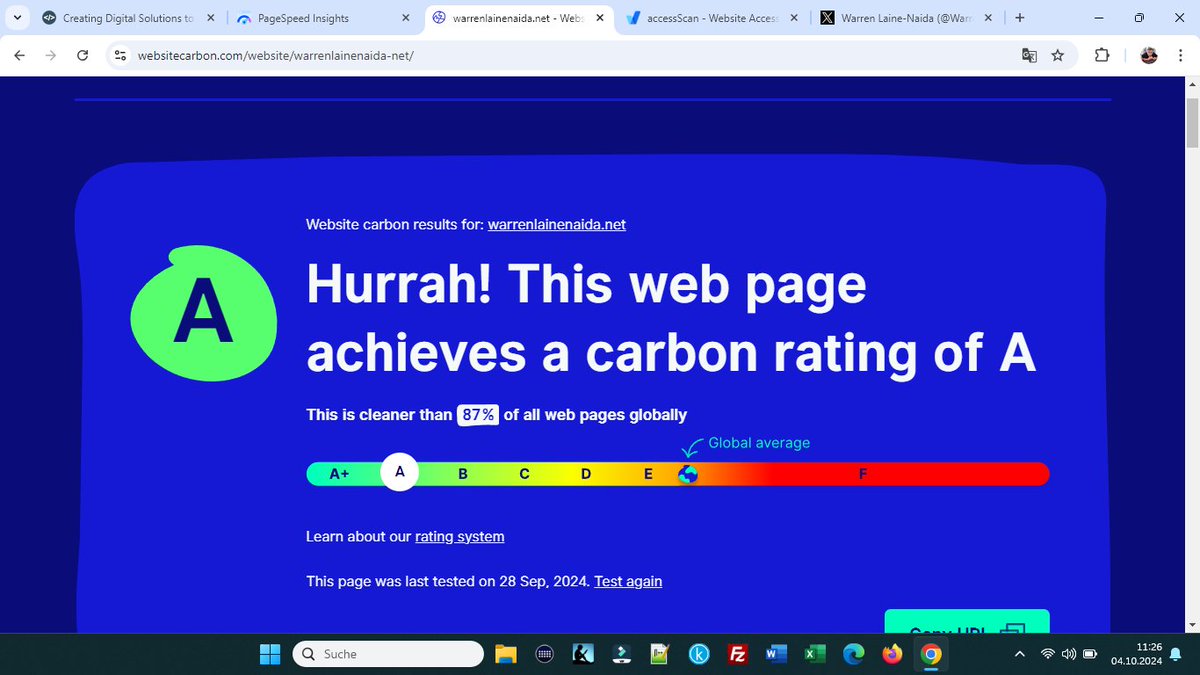
Task: Click the Google Translate icon in address bar
Action: coord(1029,56)
